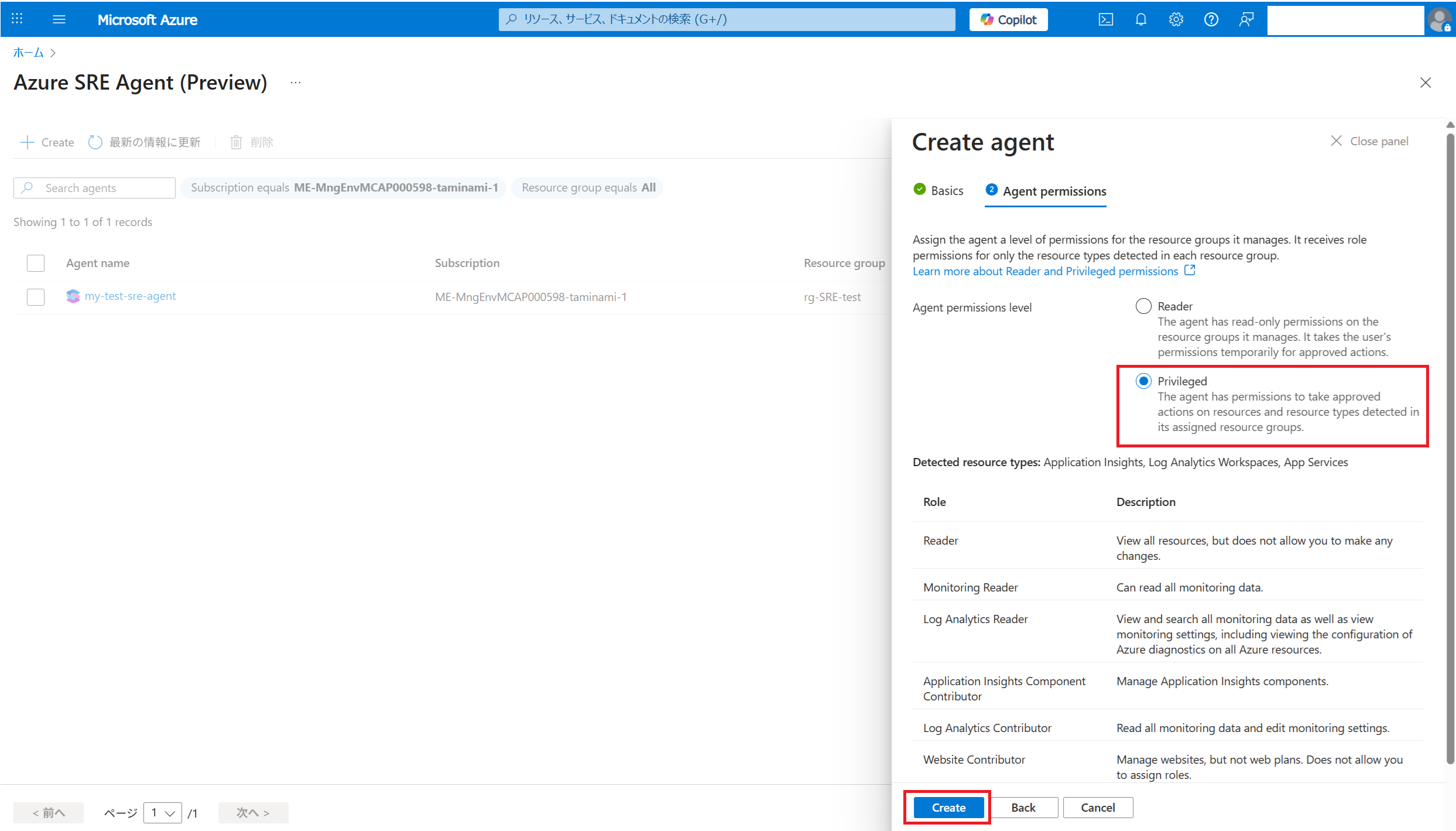
Task: Click the rg-SRE-test cell
Action: point(831,297)
